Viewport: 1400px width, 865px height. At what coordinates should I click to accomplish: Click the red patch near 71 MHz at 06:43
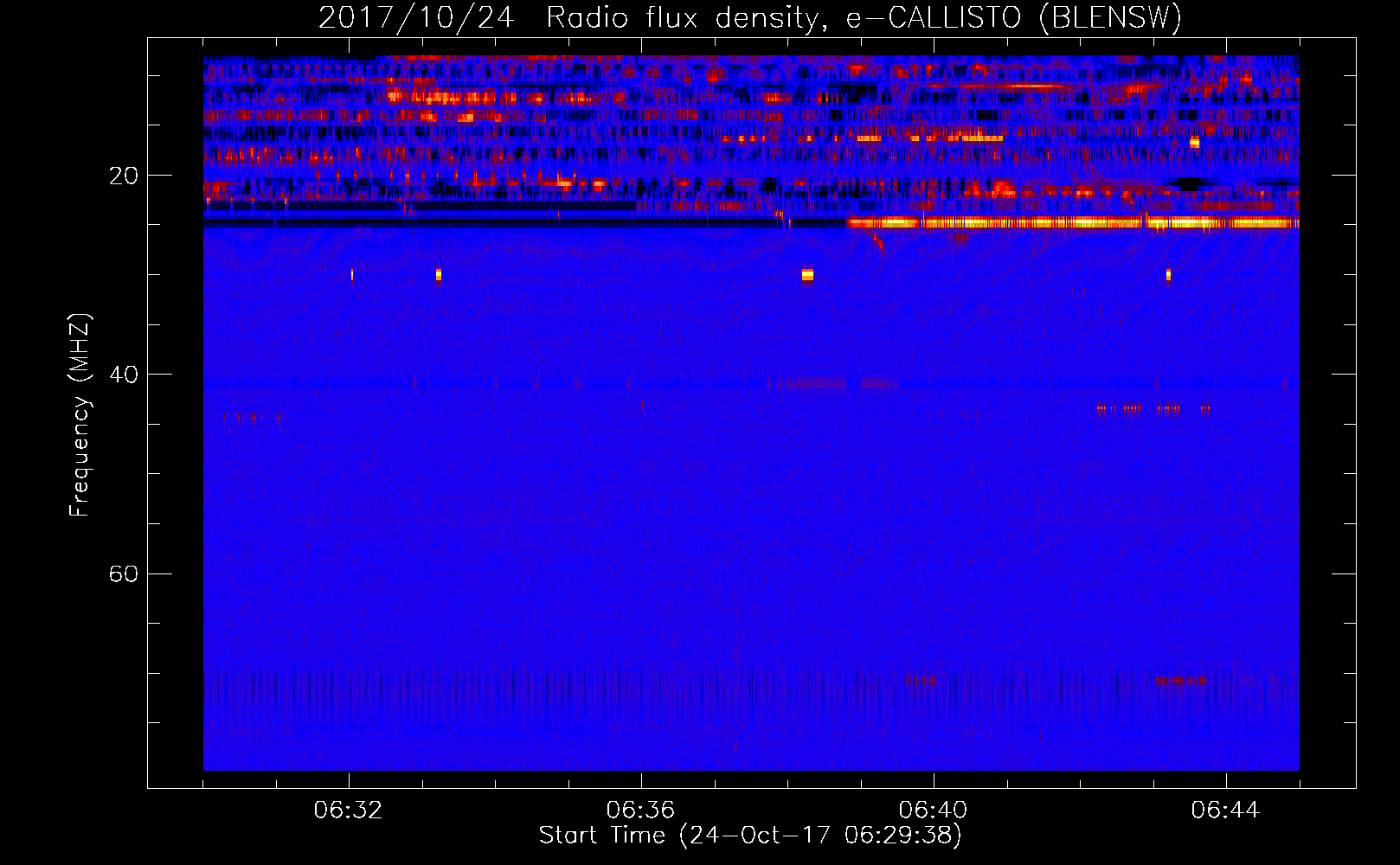(1180, 681)
